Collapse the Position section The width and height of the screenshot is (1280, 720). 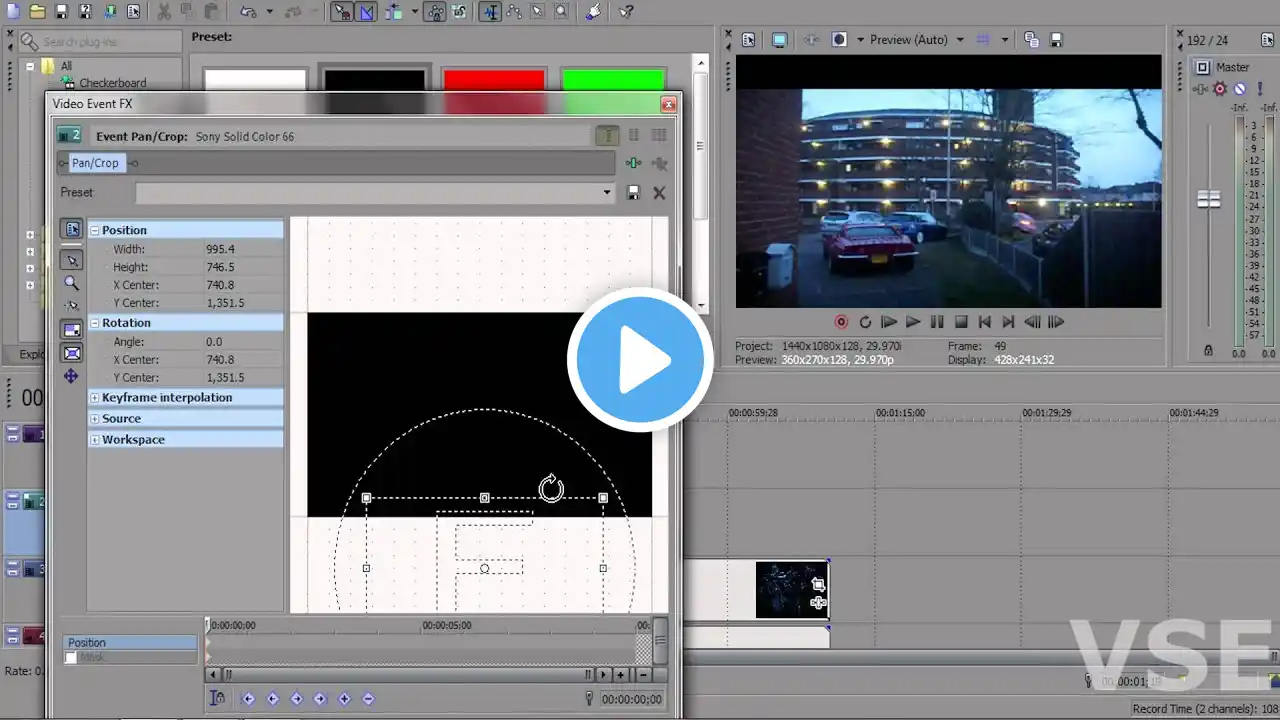(x=95, y=230)
